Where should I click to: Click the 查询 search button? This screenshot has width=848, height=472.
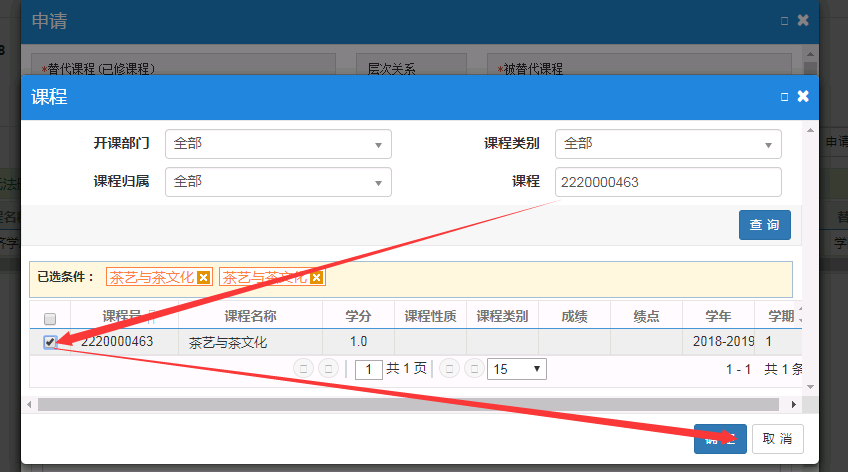[x=764, y=225]
